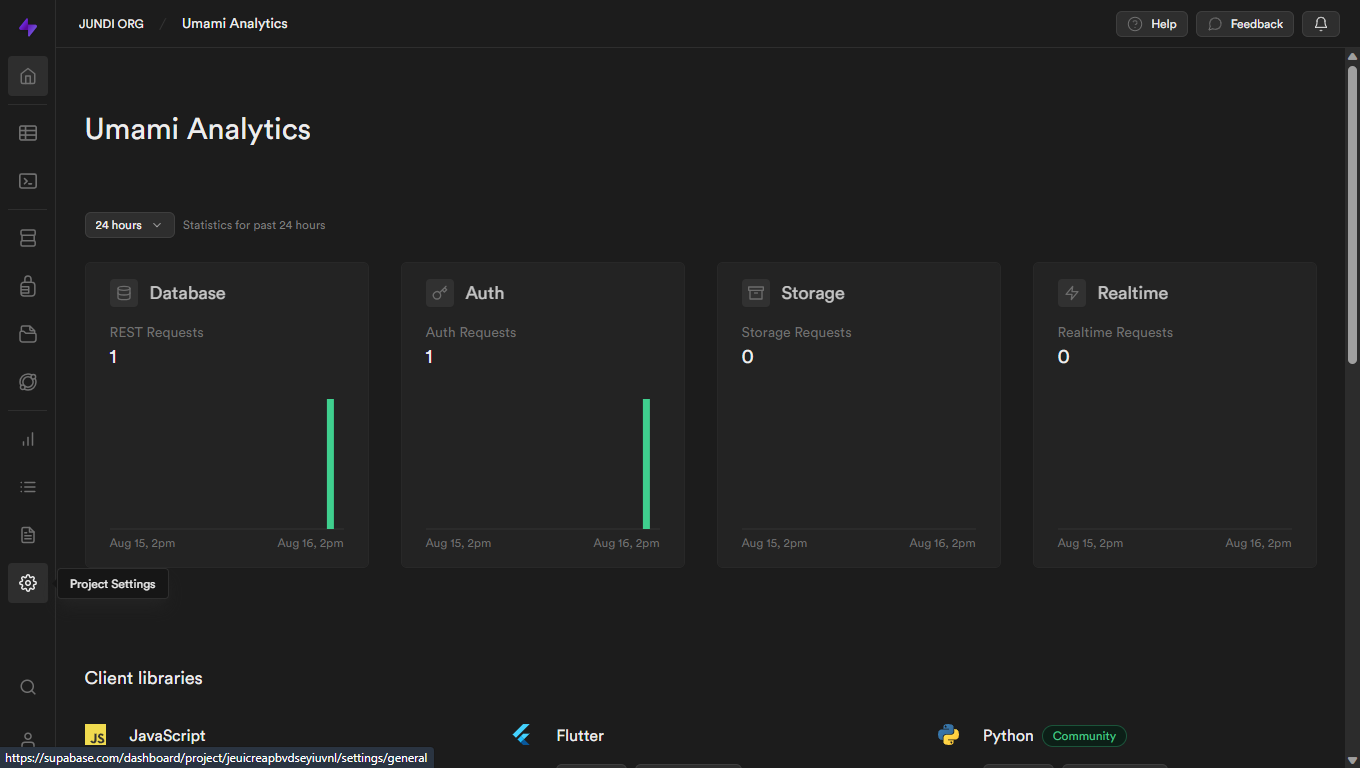Image resolution: width=1360 pixels, height=768 pixels.
Task: Click the Auth card's key icon
Action: coord(440,293)
